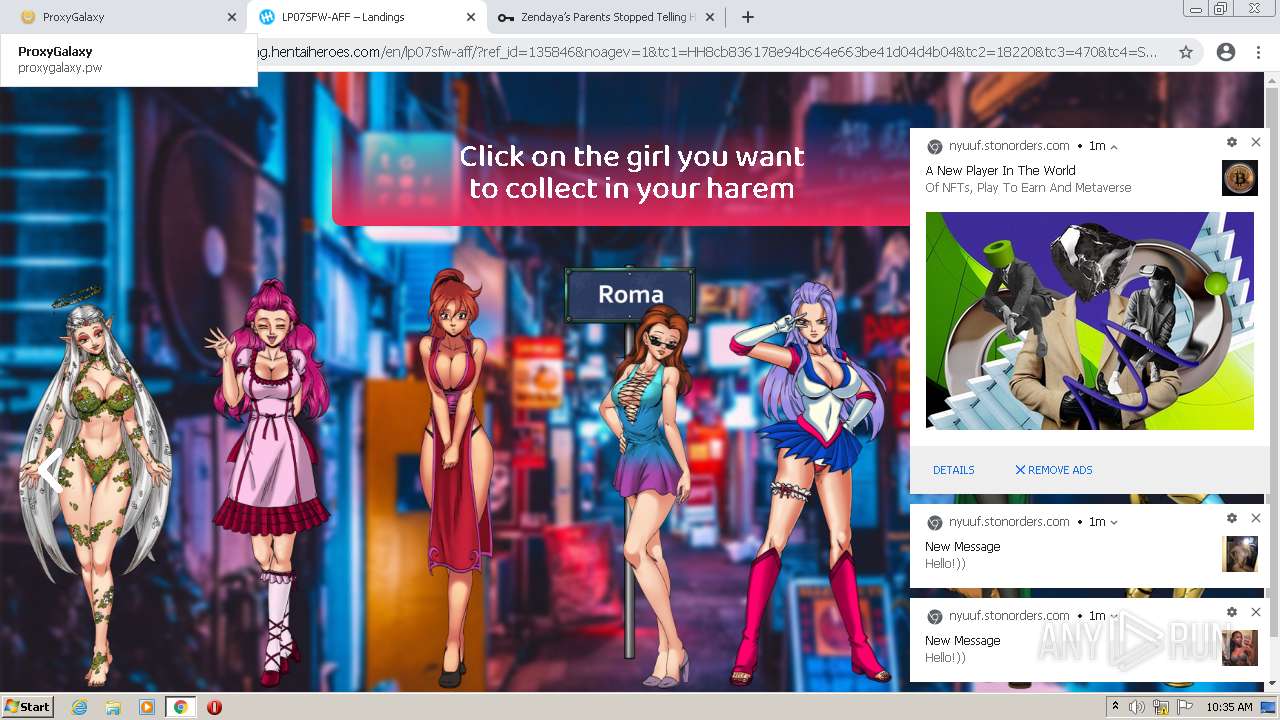Viewport: 1280px width, 720px height.
Task: Open the volume speaker tray icon
Action: click(1137, 707)
